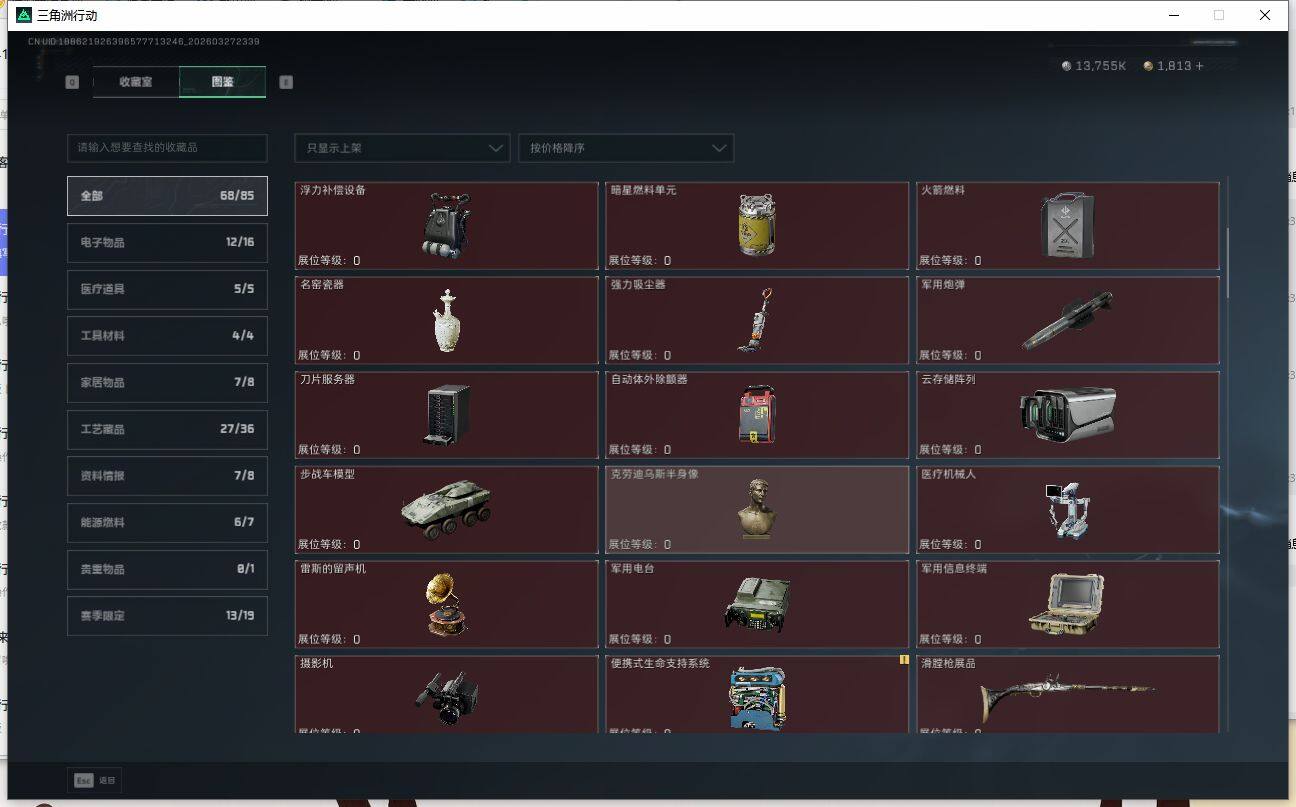This screenshot has height=807, width=1296.
Task: Show the 资料情报 category
Action: coord(167,476)
